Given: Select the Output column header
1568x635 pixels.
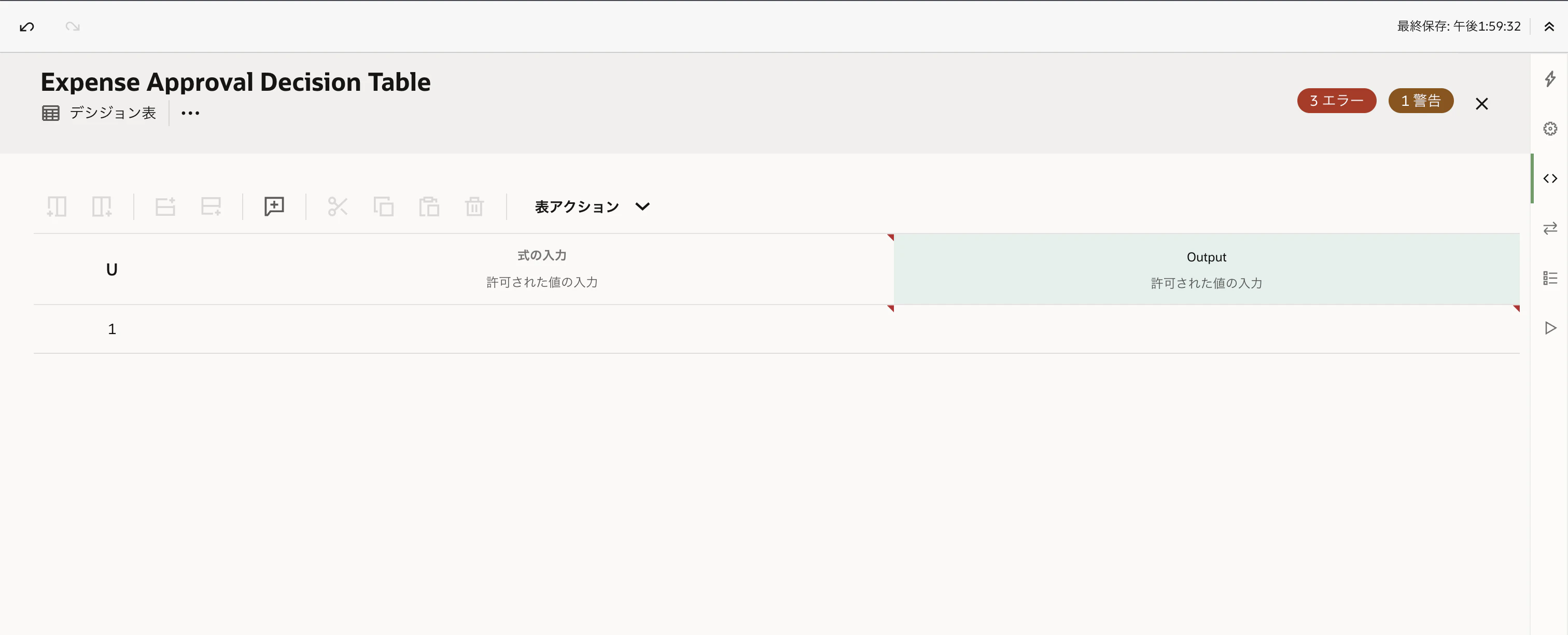Looking at the screenshot, I should (x=1206, y=257).
